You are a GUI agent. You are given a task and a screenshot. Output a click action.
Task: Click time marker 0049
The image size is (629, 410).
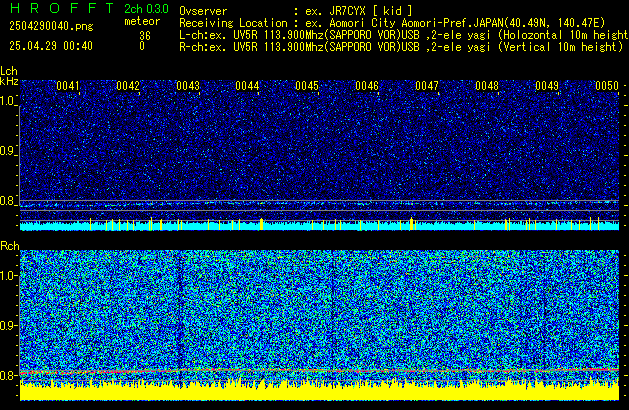pyautogui.click(x=547, y=86)
